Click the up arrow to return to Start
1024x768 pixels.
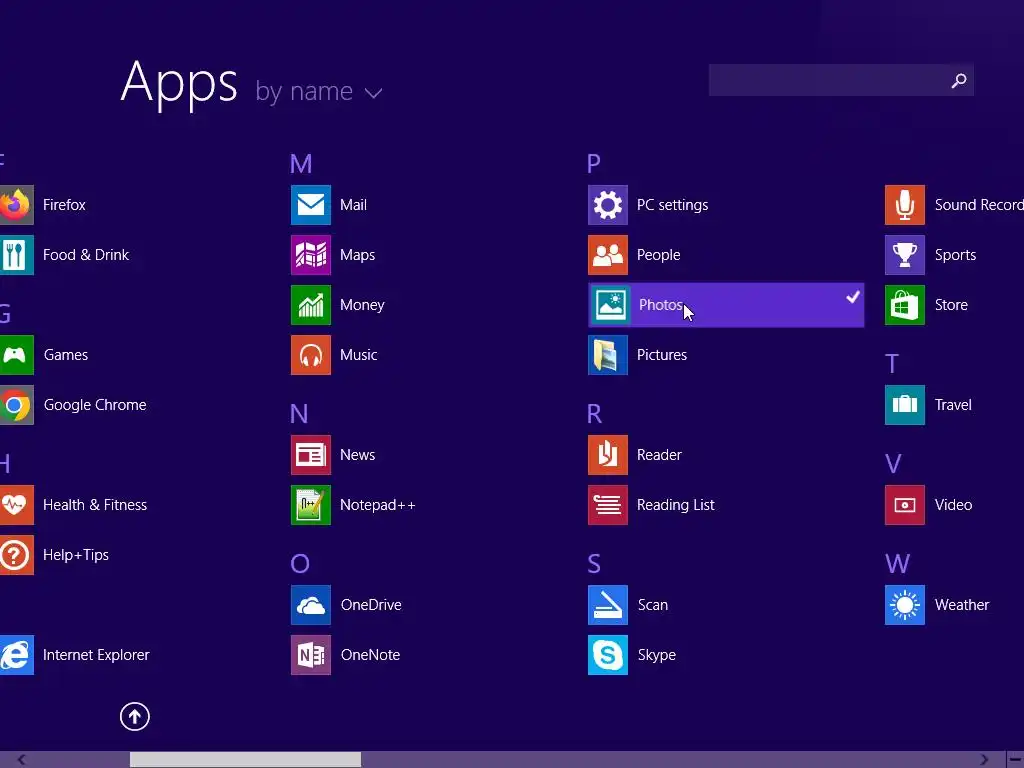135,716
